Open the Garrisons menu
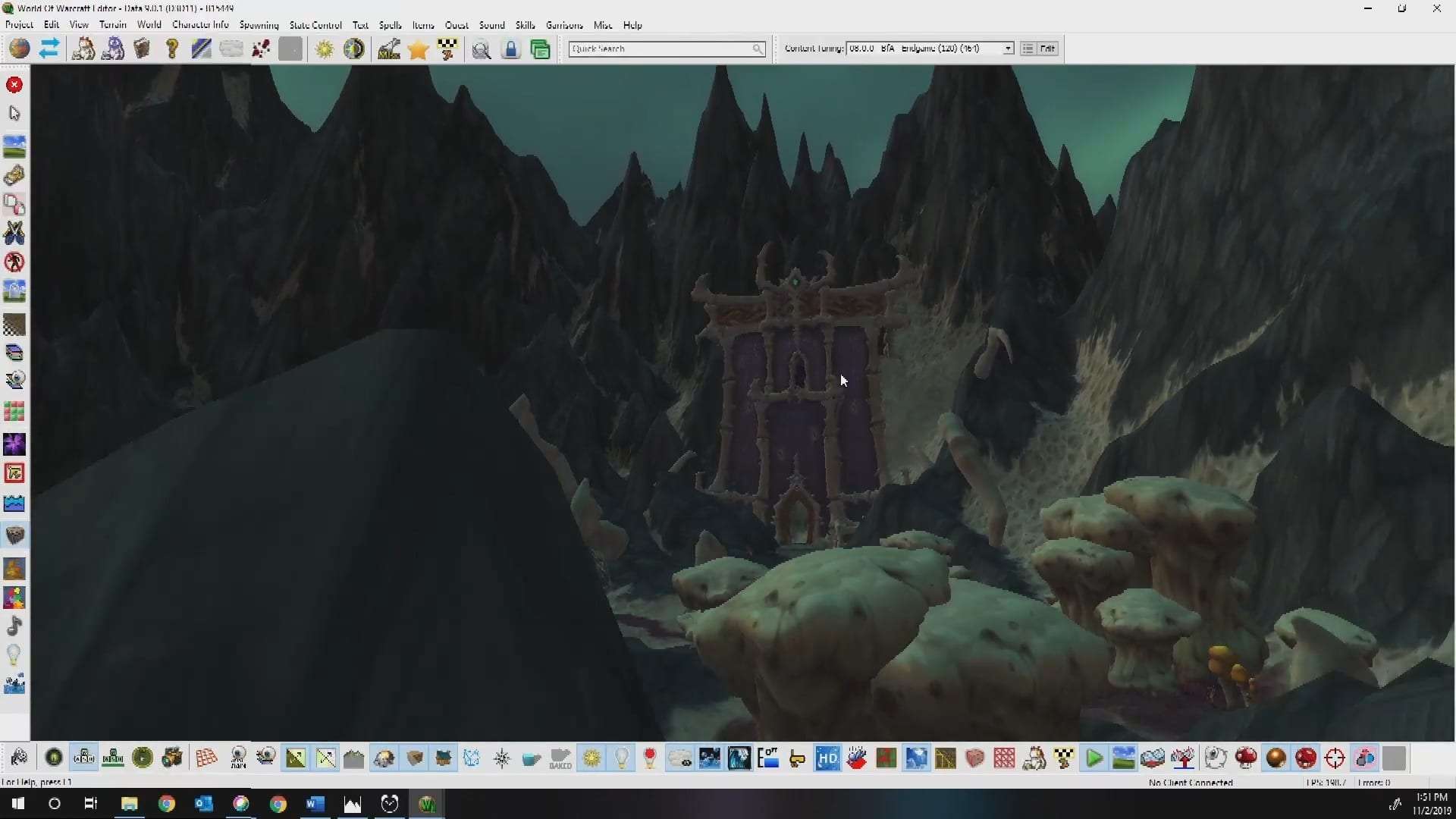 564,25
